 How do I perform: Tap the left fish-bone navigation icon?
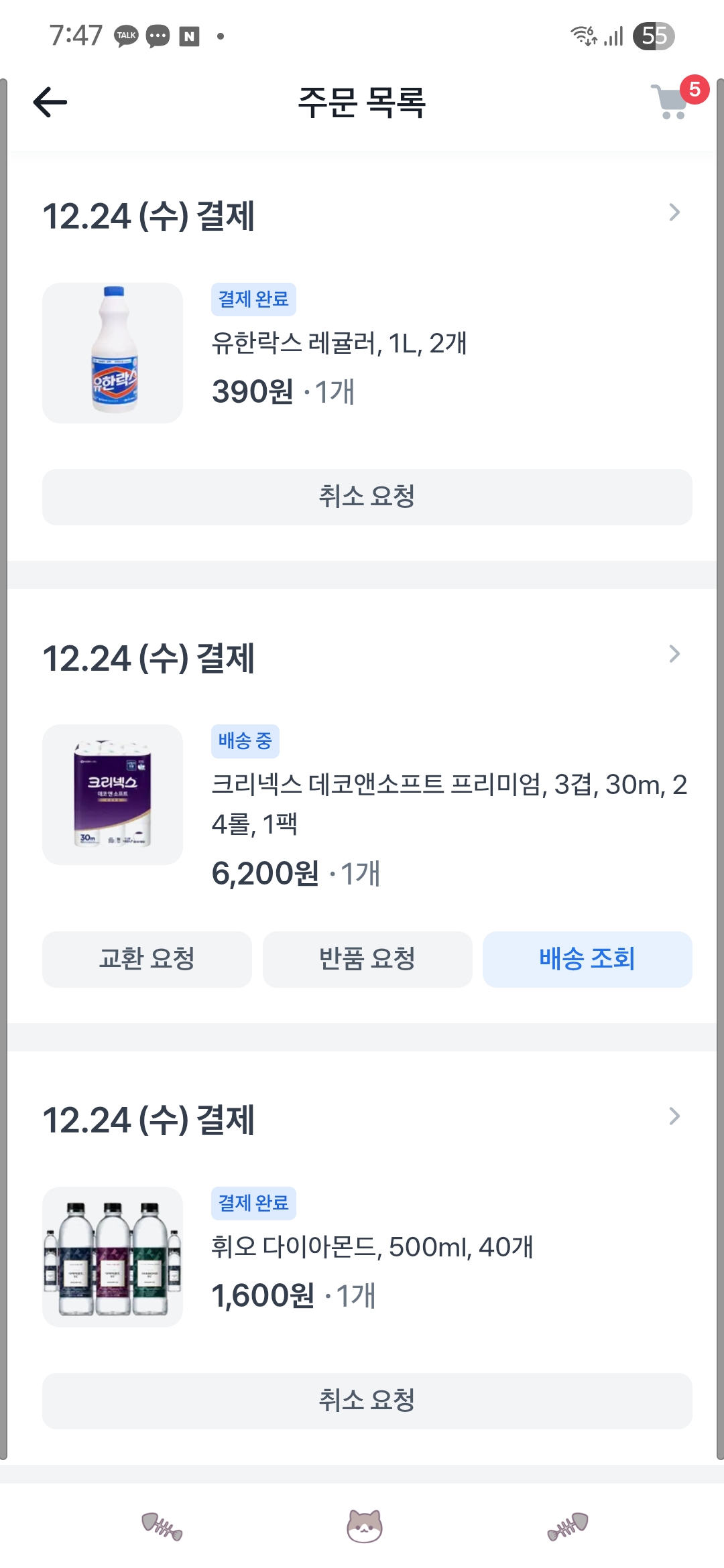point(162,1526)
